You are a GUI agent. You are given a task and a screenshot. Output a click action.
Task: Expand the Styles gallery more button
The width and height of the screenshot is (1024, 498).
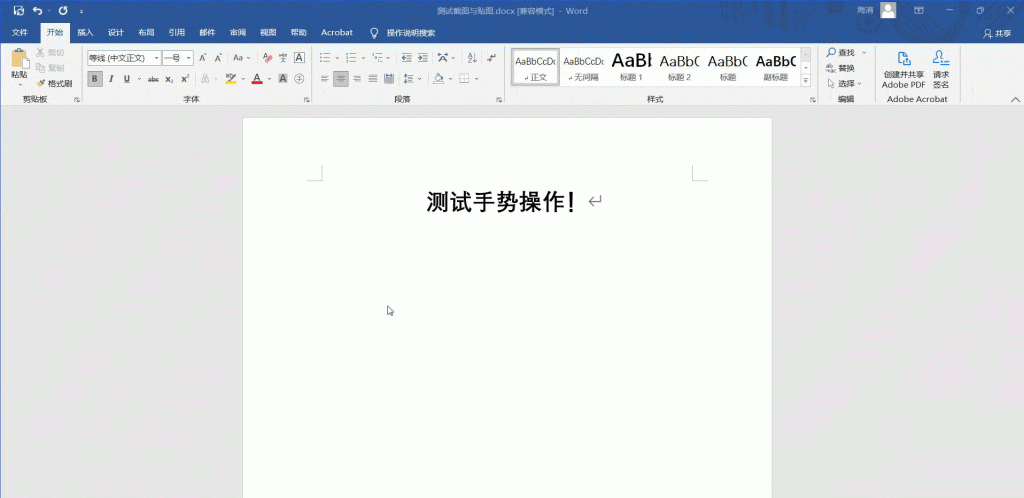805,80
